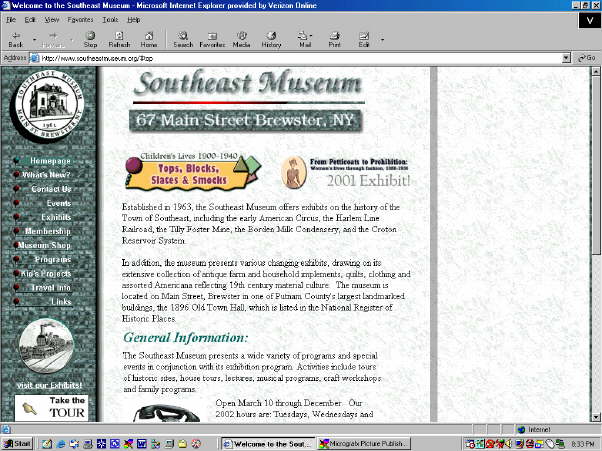
Task: Click the page scrollbar up arrow
Action: pyautogui.click(x=595, y=71)
